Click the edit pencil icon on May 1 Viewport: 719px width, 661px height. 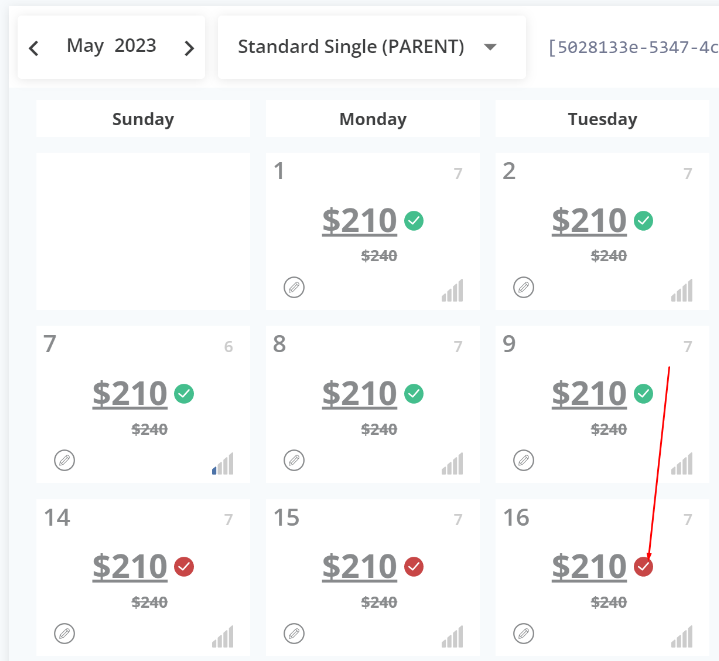294,288
